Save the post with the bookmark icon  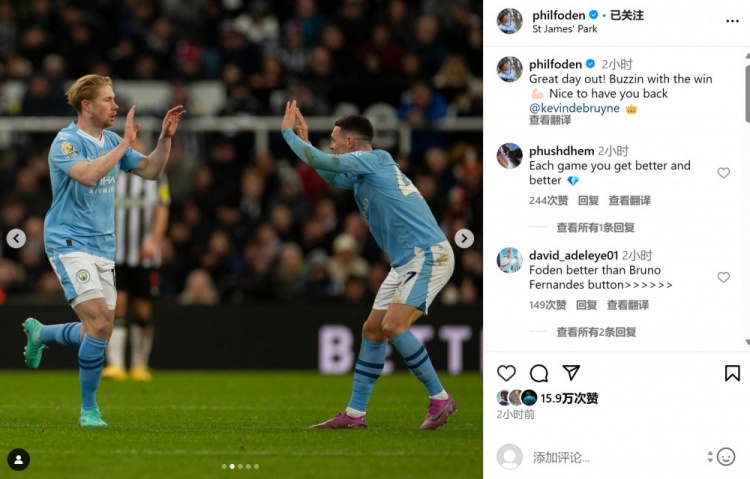click(x=732, y=373)
